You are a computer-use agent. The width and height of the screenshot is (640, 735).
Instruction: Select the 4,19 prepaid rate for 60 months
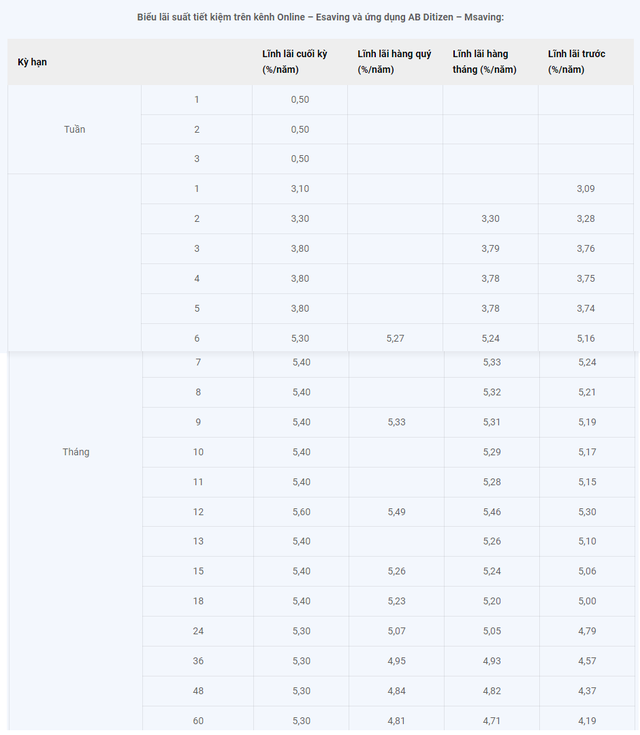587,720
